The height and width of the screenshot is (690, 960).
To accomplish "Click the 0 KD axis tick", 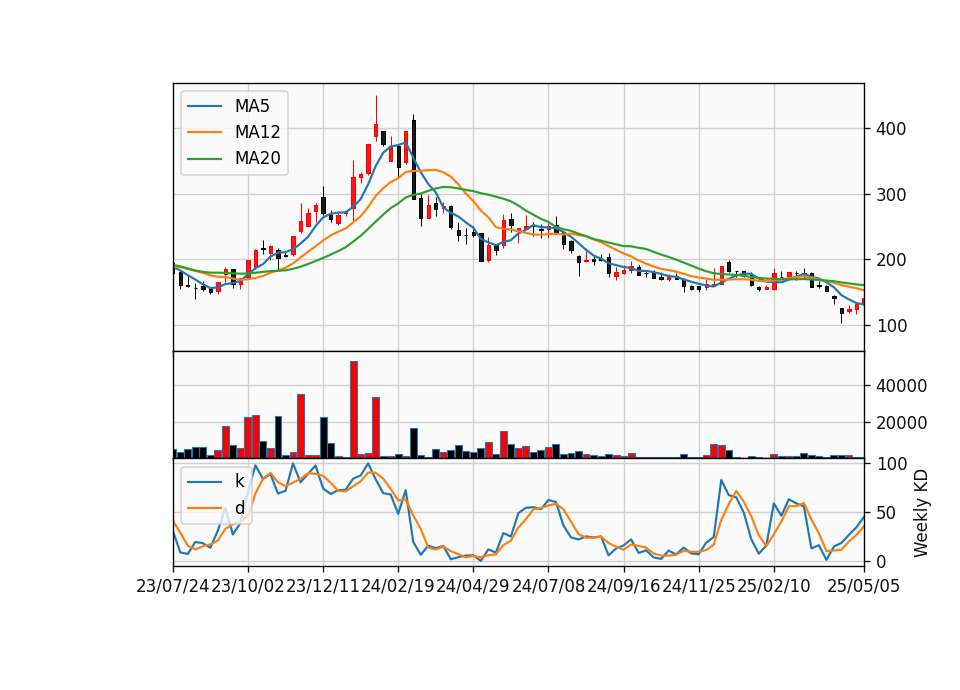I will [x=881, y=561].
